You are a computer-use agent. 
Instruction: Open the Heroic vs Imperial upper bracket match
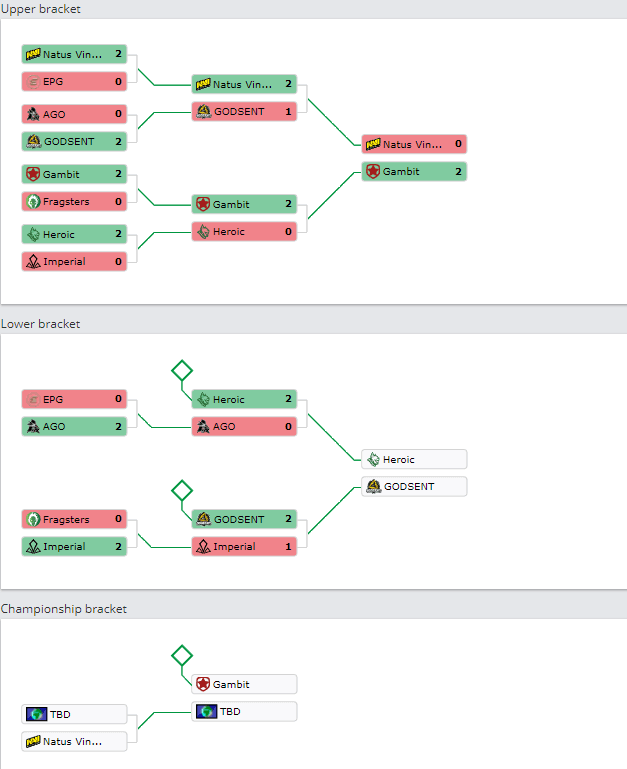[74, 248]
